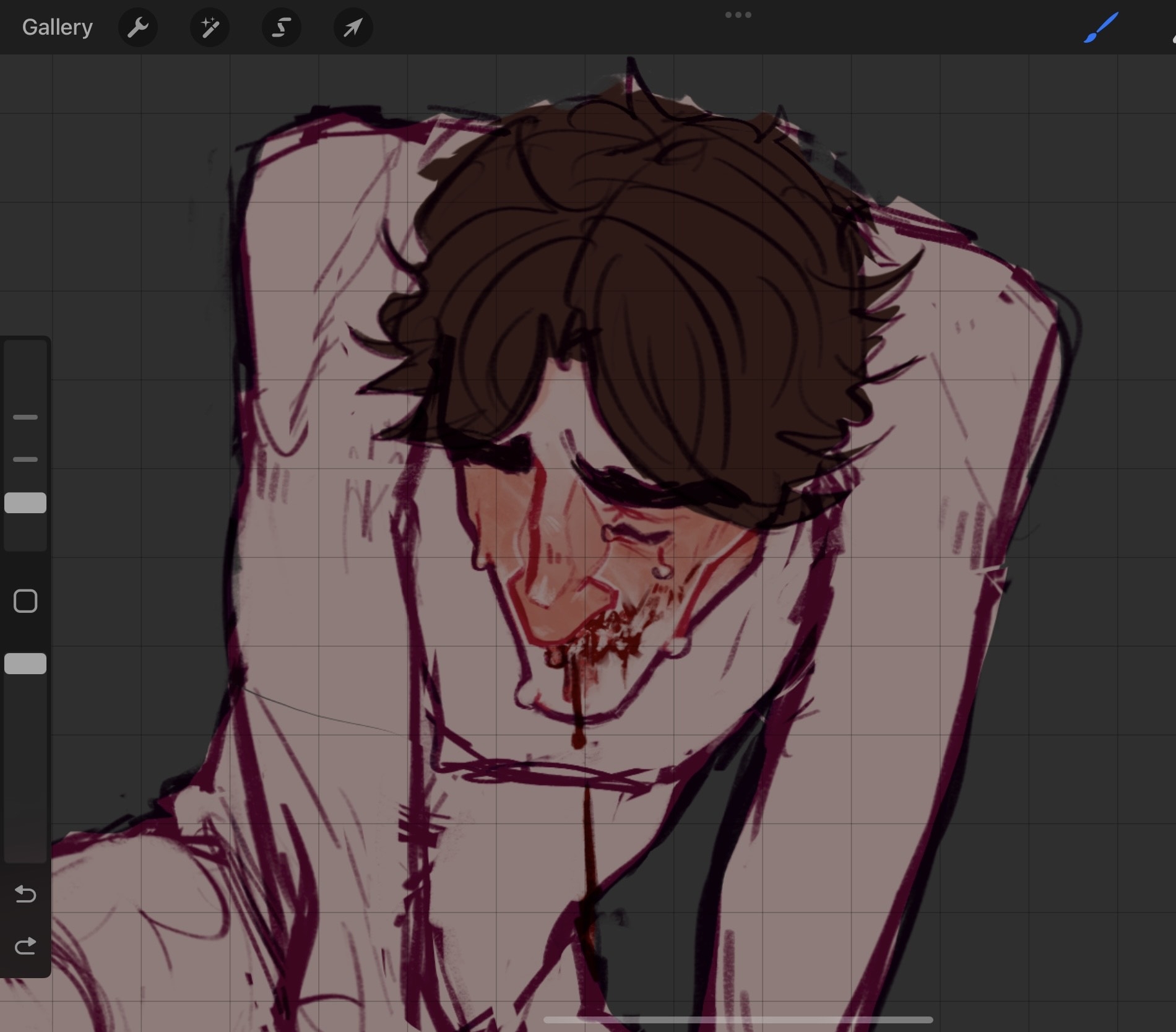Tap lower notch on brush size slider
The image size is (1176, 1032).
pyautogui.click(x=25, y=459)
